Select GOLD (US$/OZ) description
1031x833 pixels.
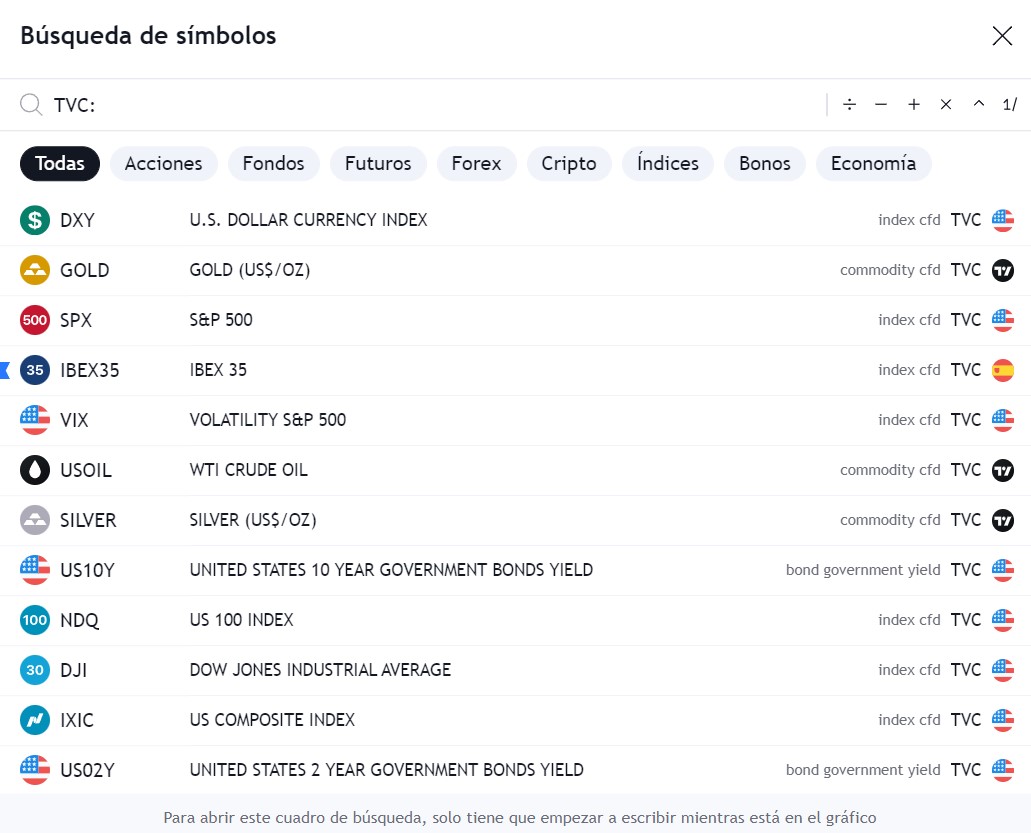tap(250, 270)
